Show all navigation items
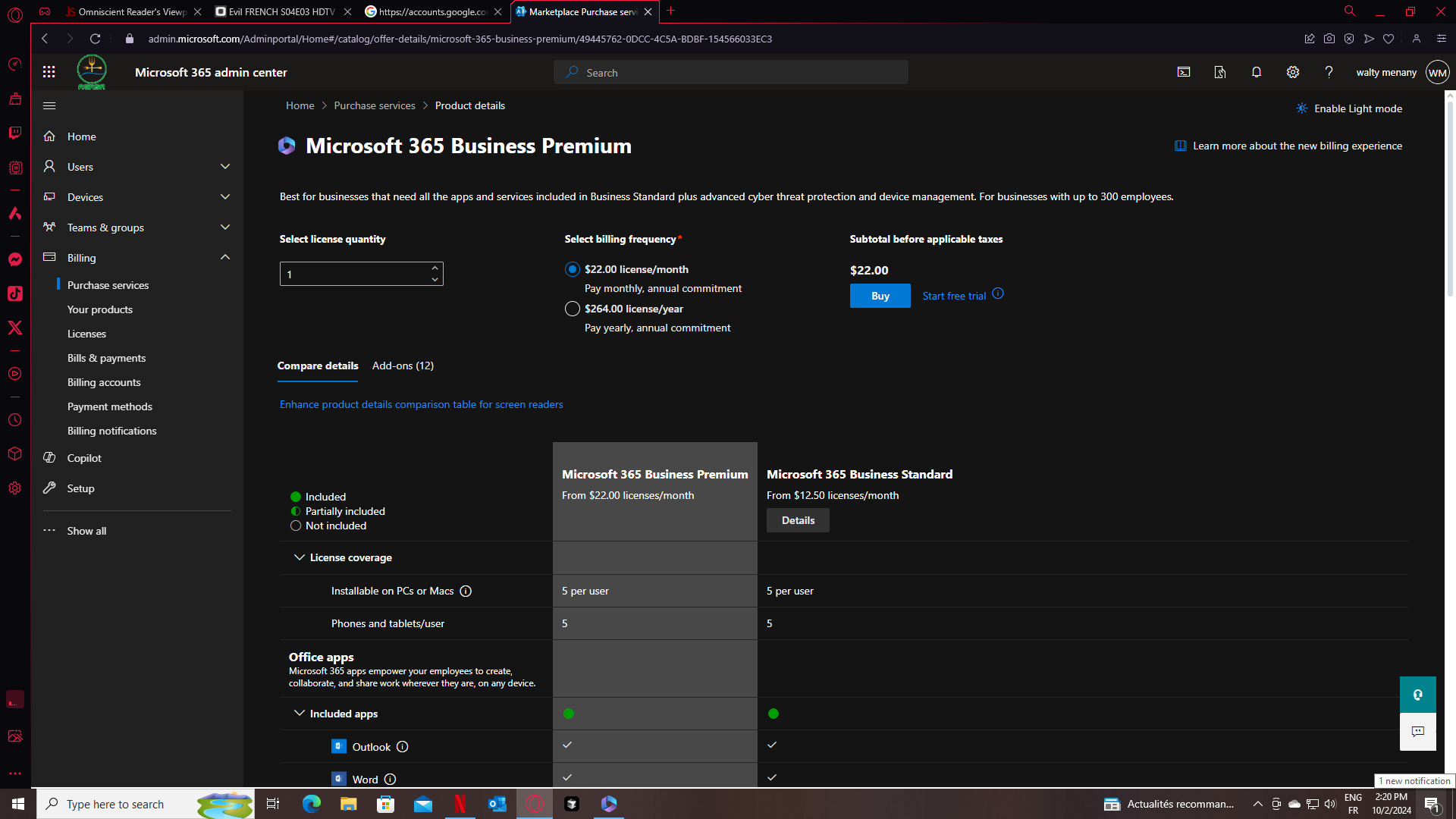Screen dimensions: 1456x819 86,531
